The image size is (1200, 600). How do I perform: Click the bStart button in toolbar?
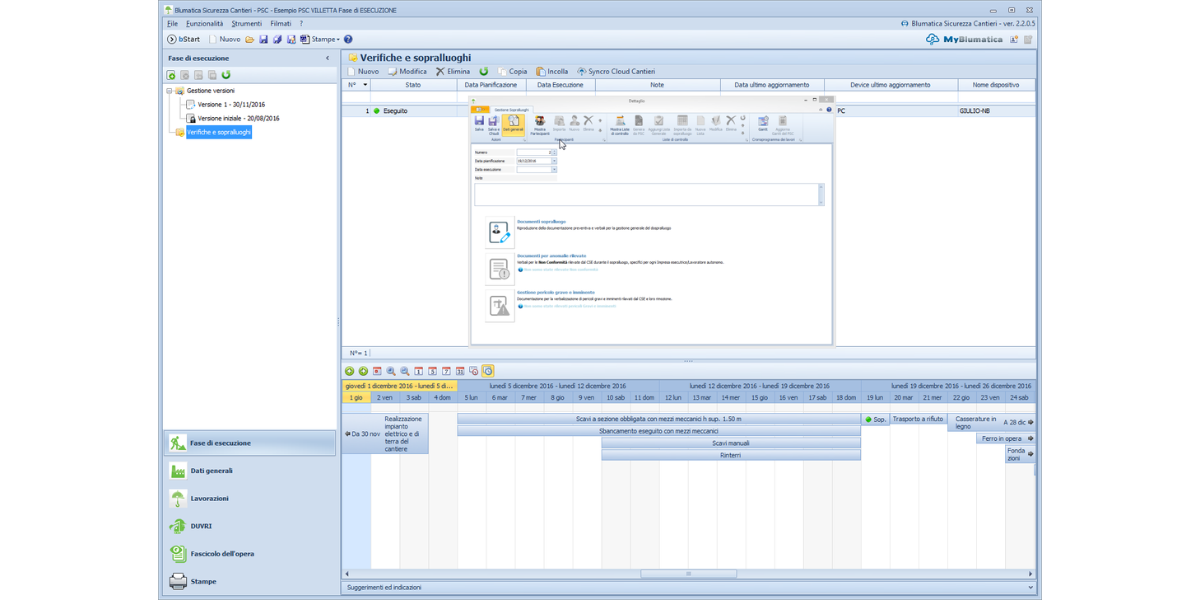coord(184,39)
